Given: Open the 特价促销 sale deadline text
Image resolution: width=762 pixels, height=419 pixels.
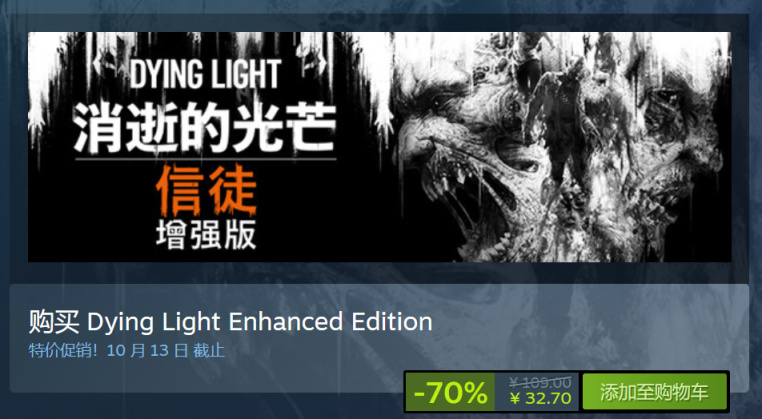Looking at the screenshot, I should pyautogui.click(x=126, y=350).
